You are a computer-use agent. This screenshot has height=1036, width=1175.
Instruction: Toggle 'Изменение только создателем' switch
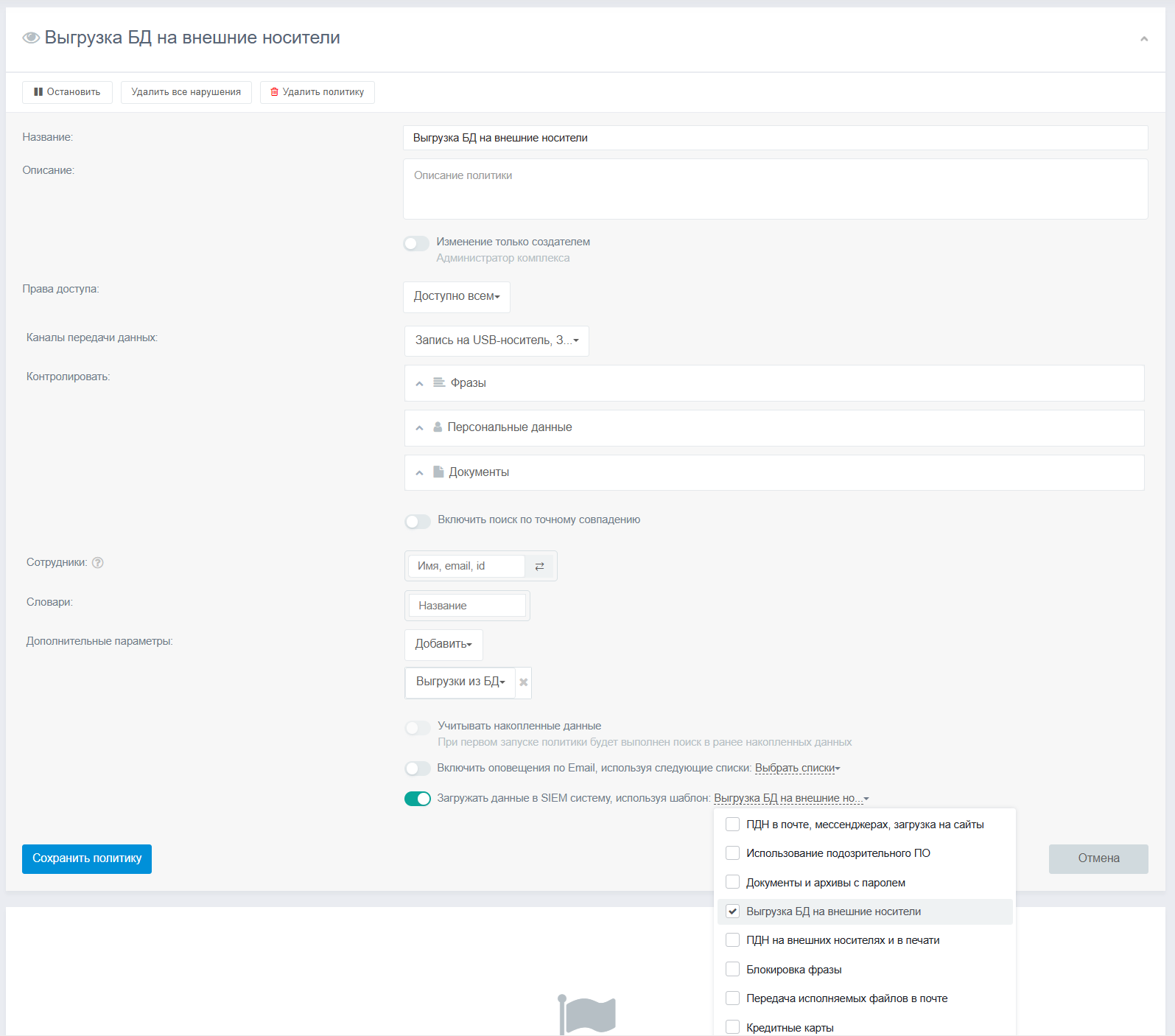(416, 243)
